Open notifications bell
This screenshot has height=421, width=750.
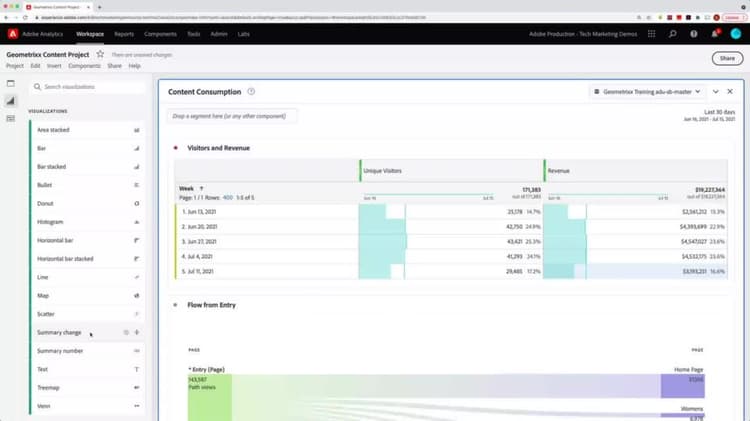coord(715,34)
